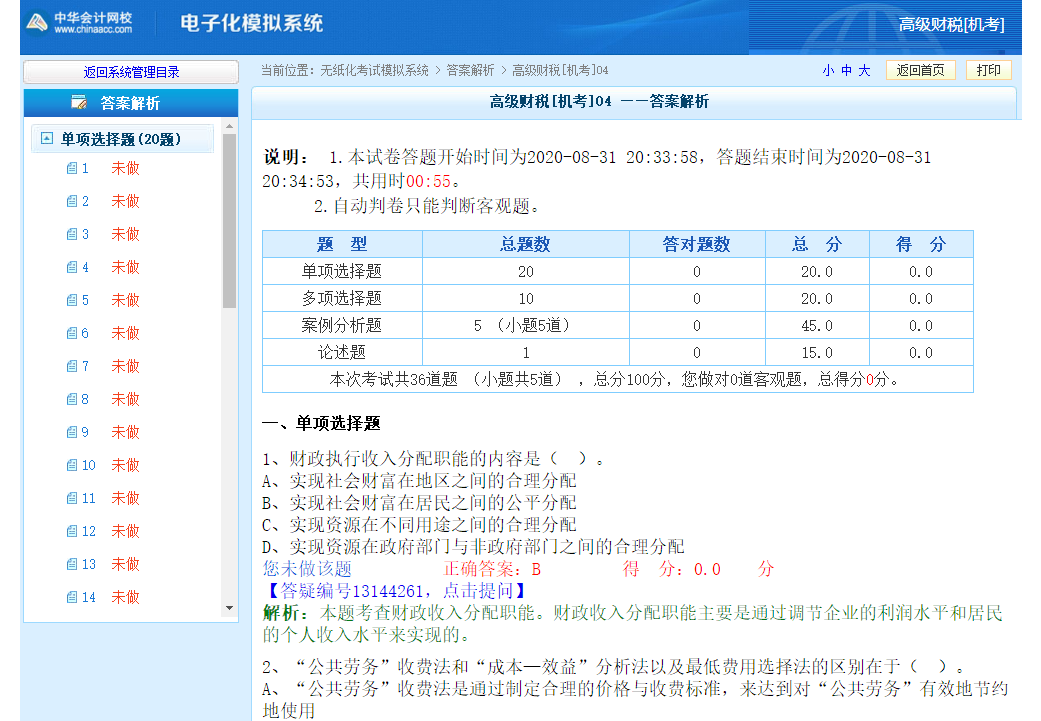Click answer option D of question 1
This screenshot has width=1041, height=721.
pos(473,546)
